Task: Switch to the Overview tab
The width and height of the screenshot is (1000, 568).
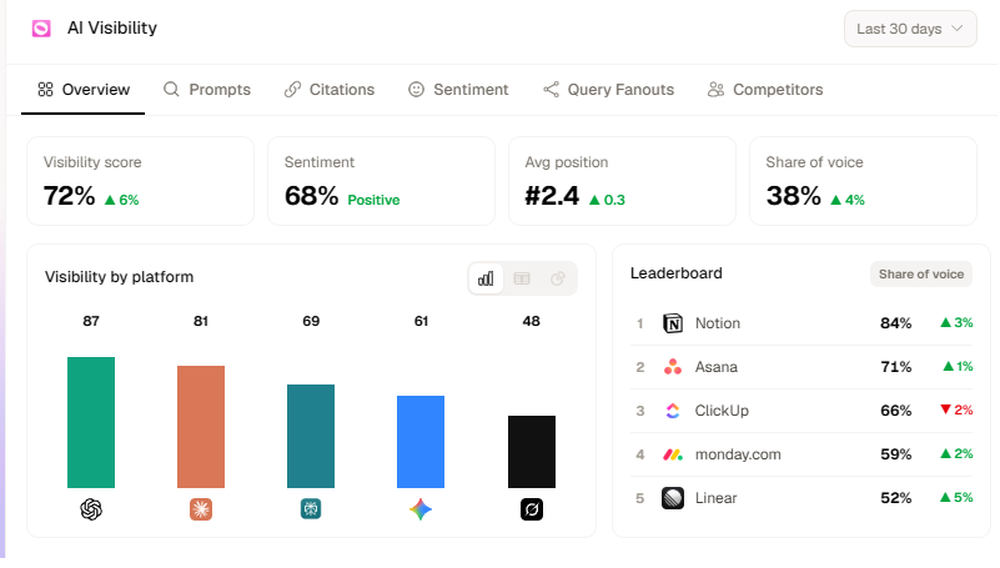Action: tap(83, 90)
